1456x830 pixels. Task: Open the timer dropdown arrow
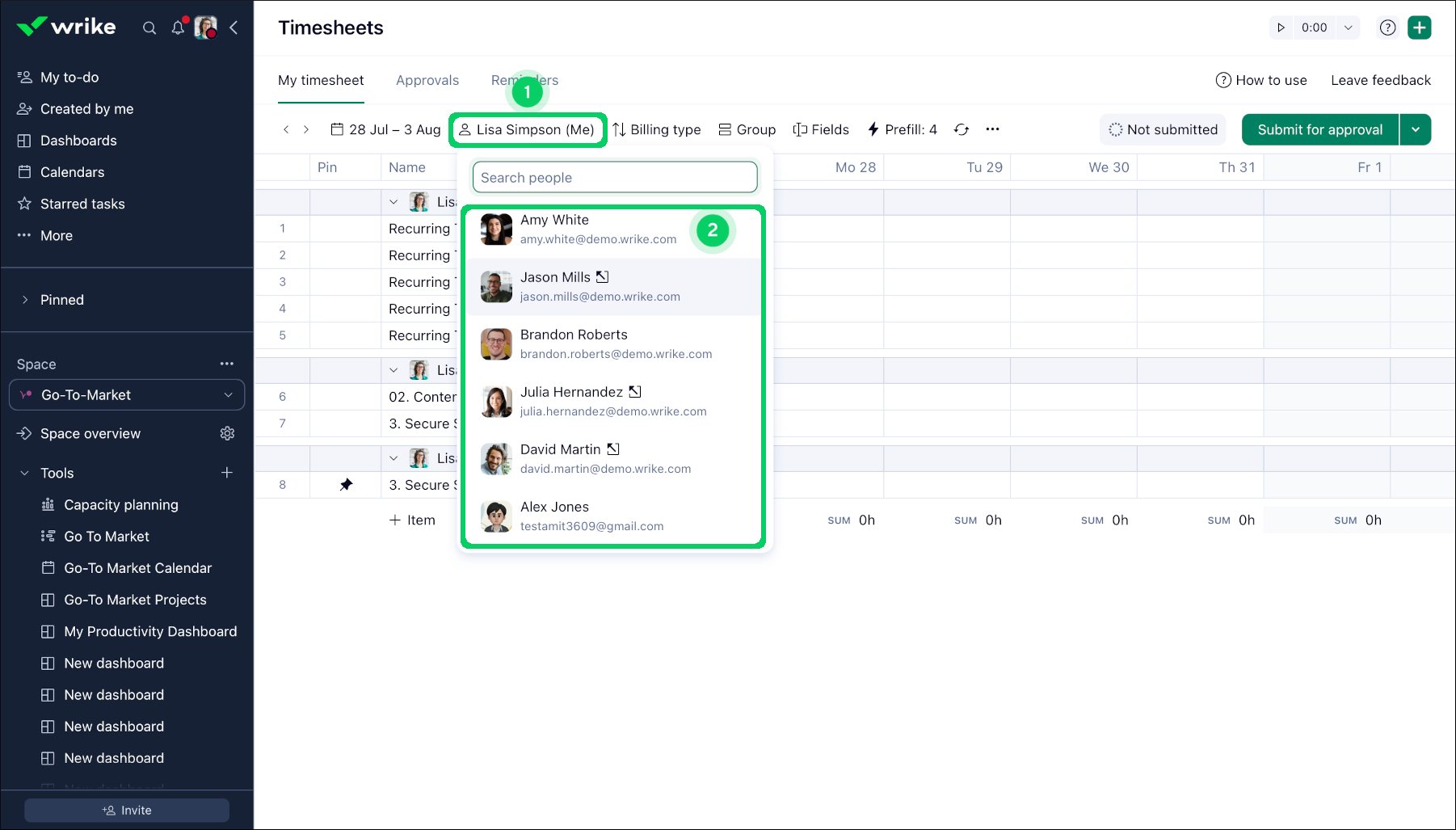coord(1348,27)
